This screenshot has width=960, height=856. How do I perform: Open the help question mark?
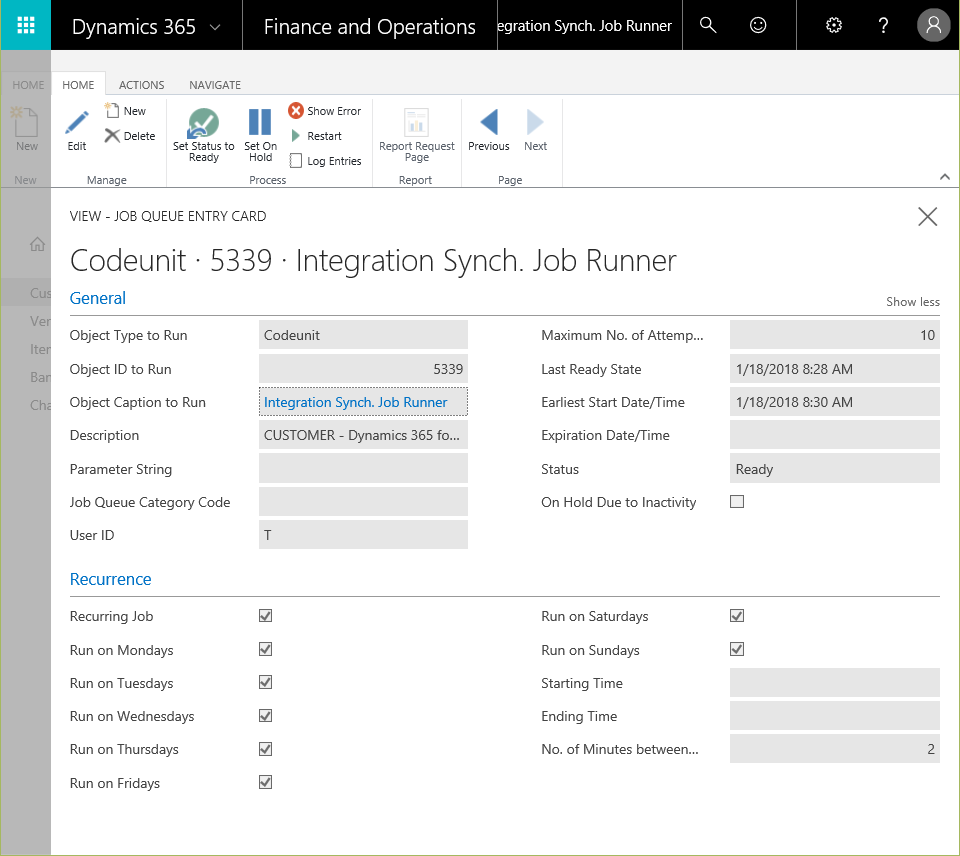tap(883, 25)
